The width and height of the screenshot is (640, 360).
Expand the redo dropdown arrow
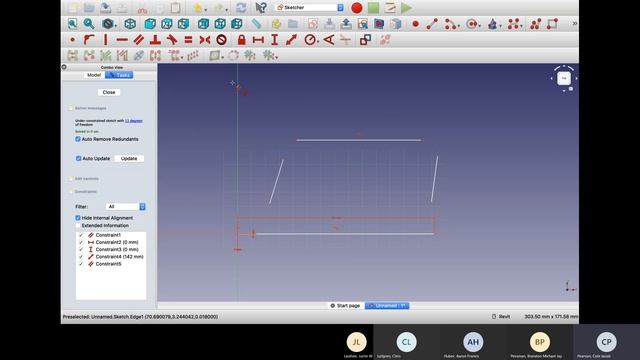tap(227, 9)
